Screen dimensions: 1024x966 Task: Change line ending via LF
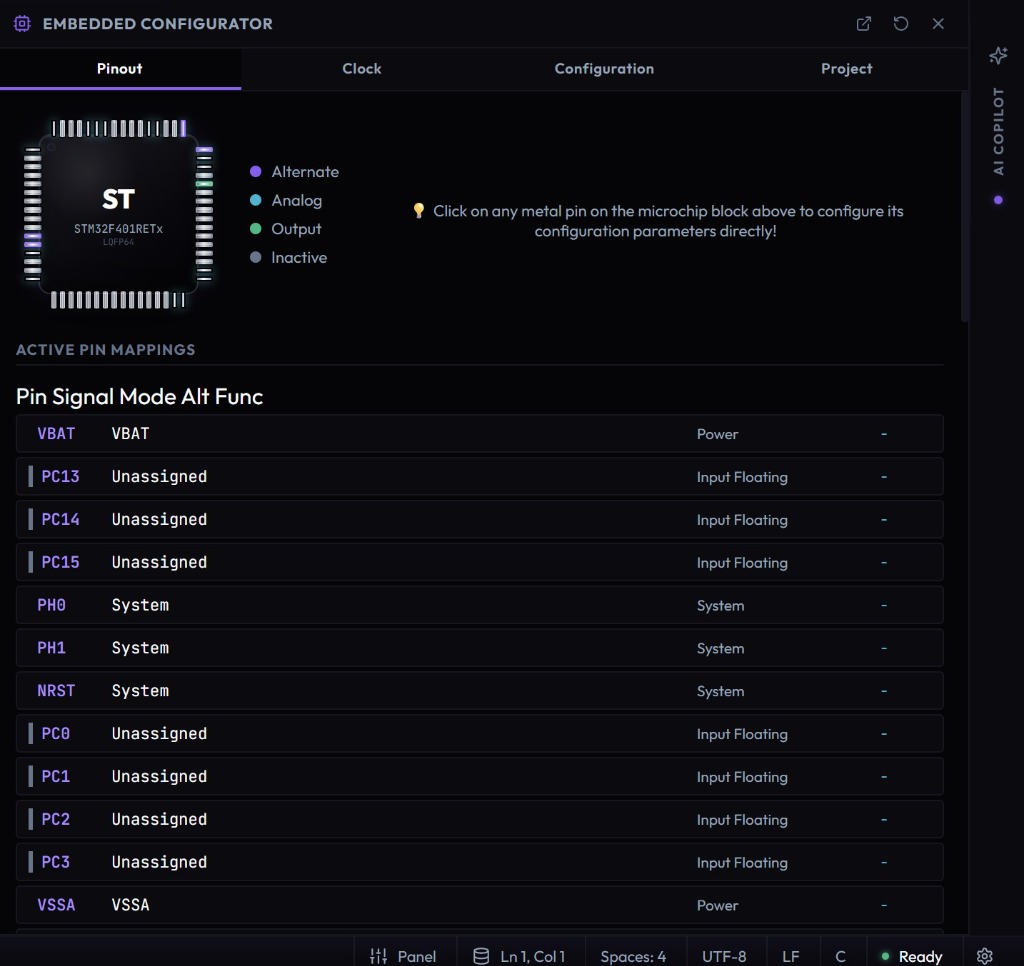[x=790, y=957]
